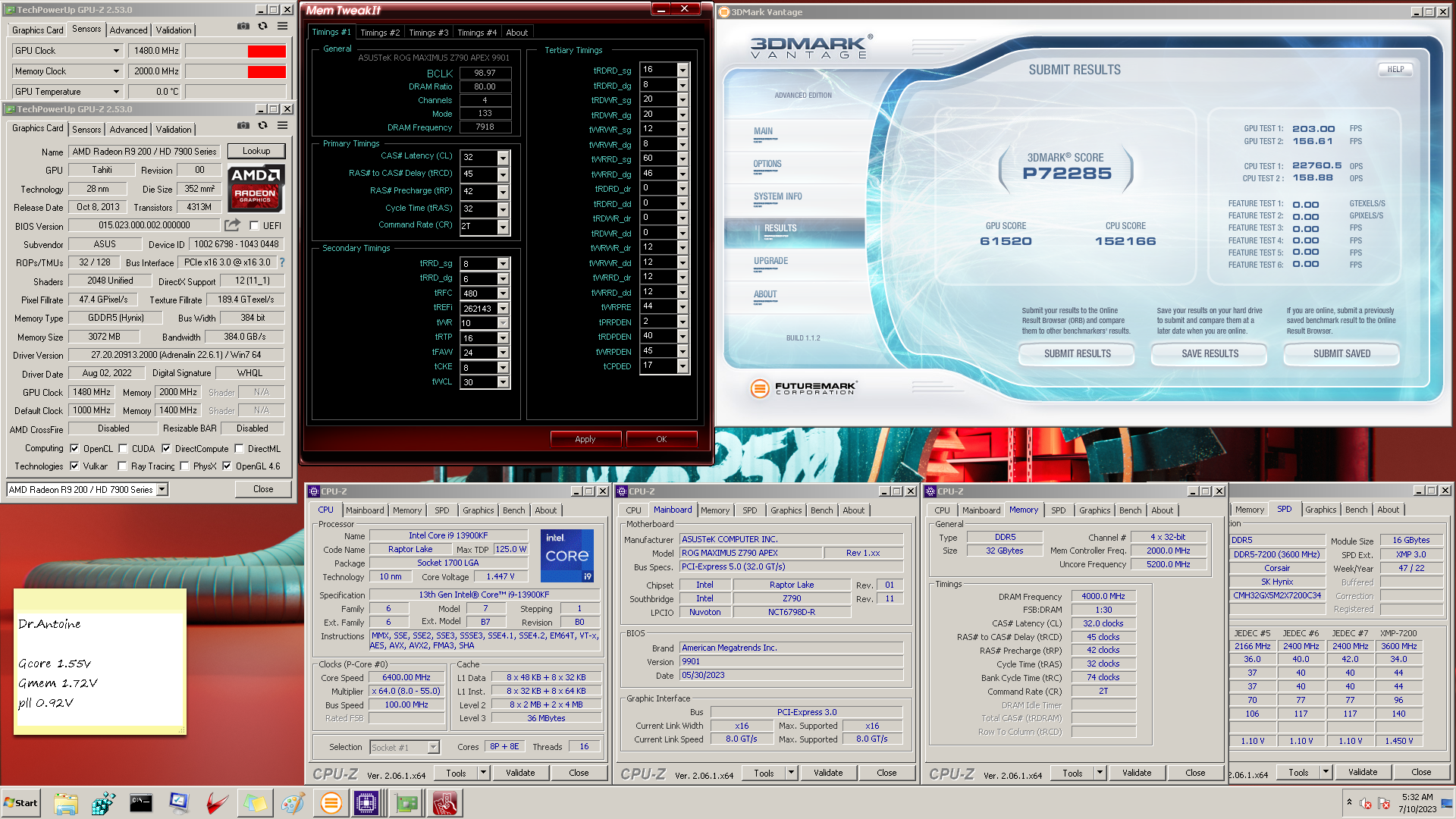This screenshot has width=1456, height=819.
Task: Toggle Ray Tracing checkbox
Action: point(122,466)
